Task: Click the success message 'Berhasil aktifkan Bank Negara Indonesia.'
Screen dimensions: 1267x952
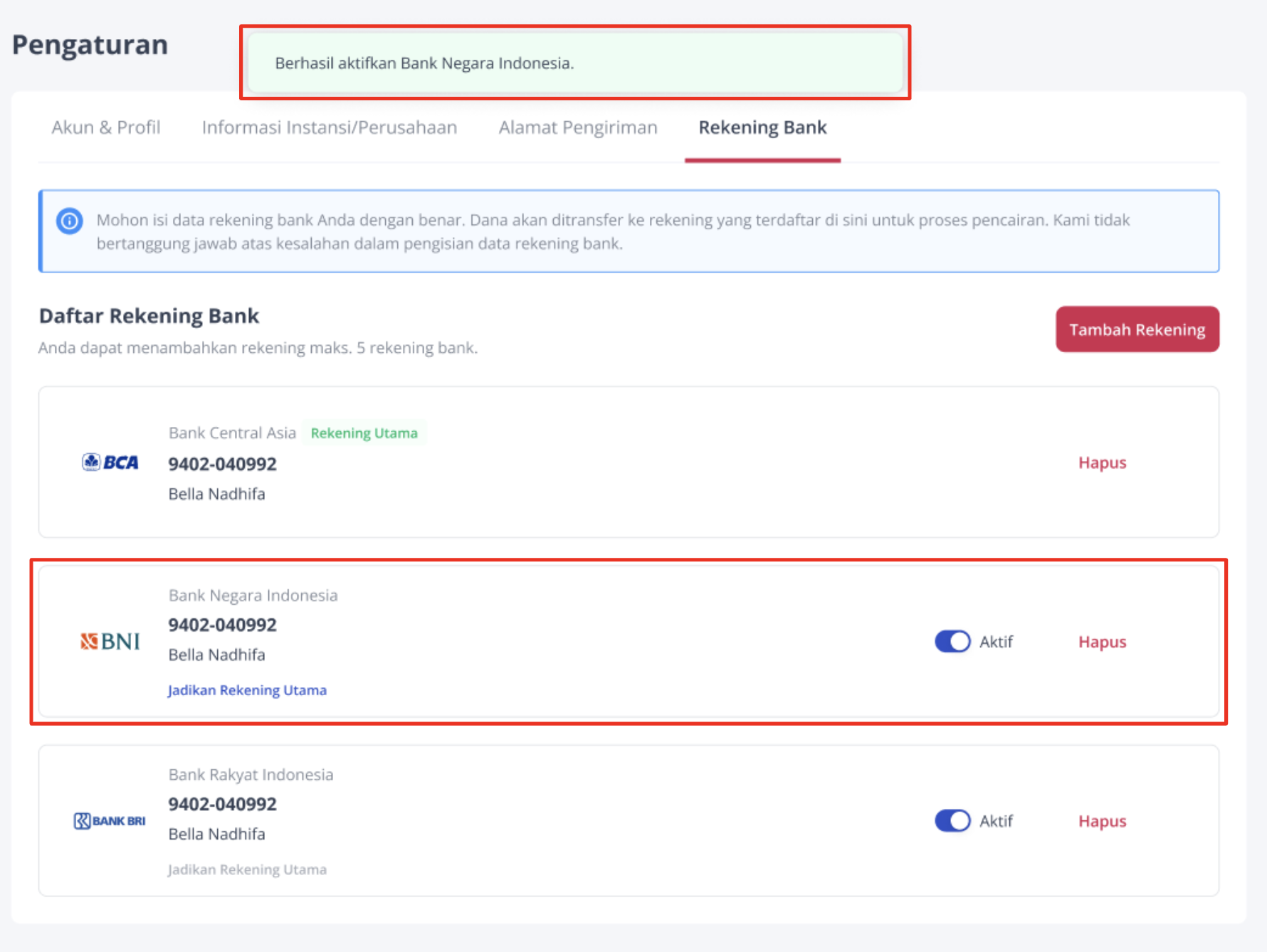Action: tap(575, 63)
